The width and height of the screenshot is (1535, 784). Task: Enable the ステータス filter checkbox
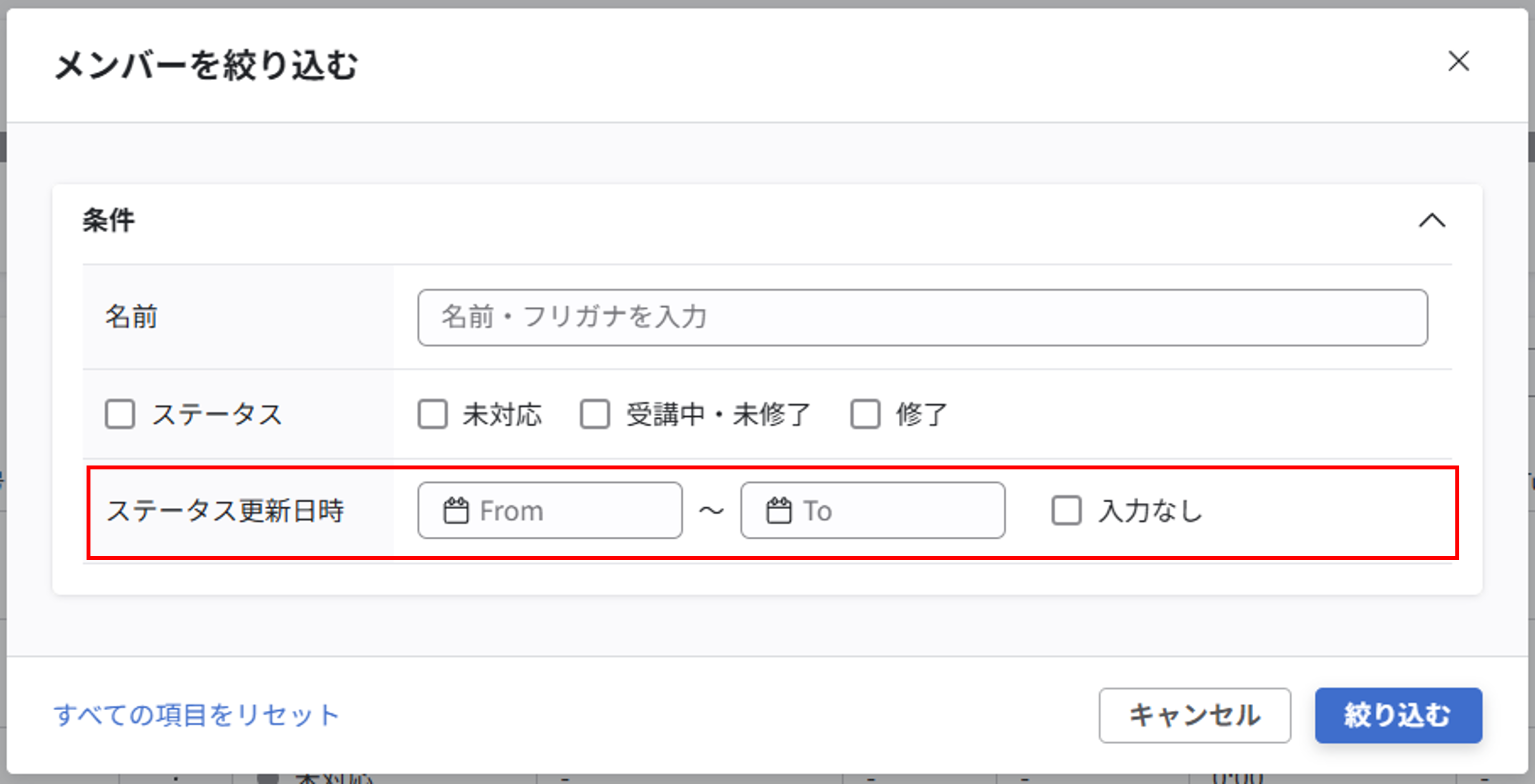coord(120,415)
